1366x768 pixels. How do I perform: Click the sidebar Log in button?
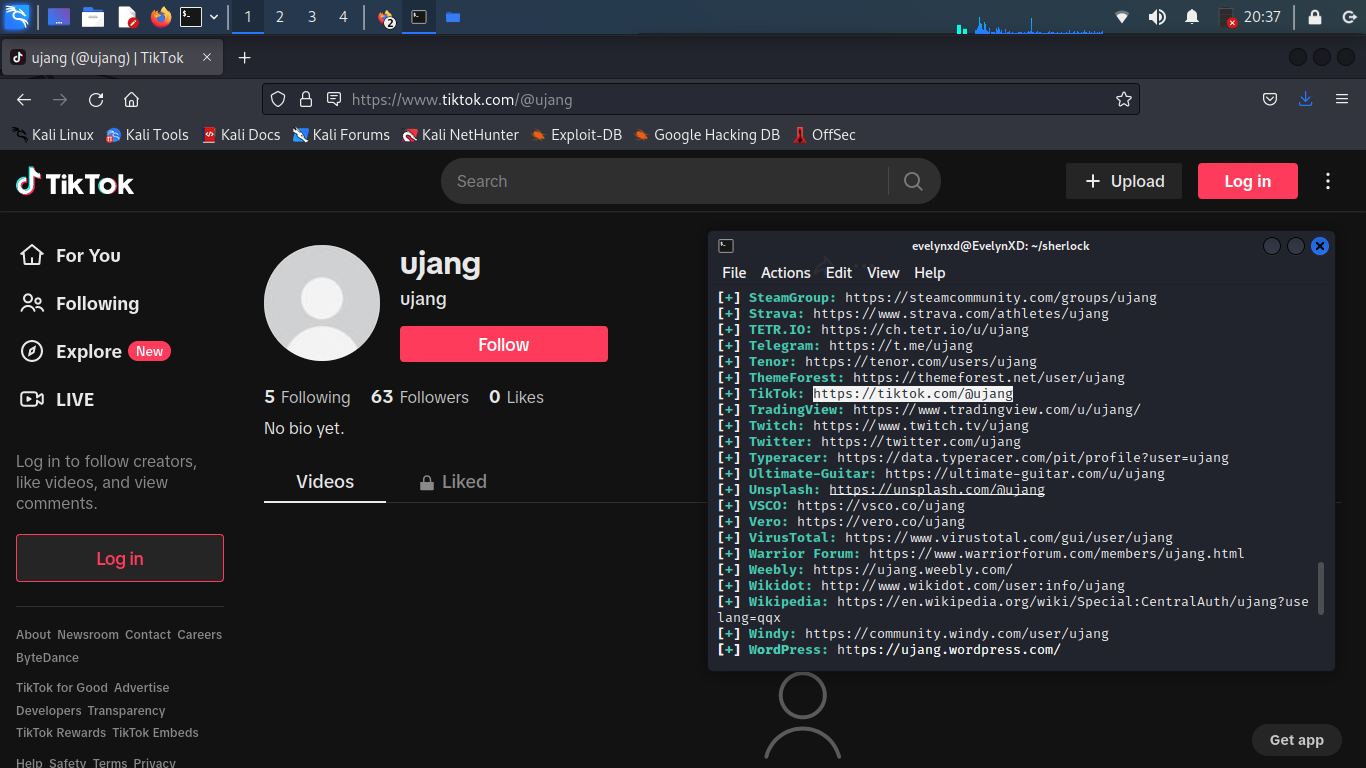[x=120, y=558]
